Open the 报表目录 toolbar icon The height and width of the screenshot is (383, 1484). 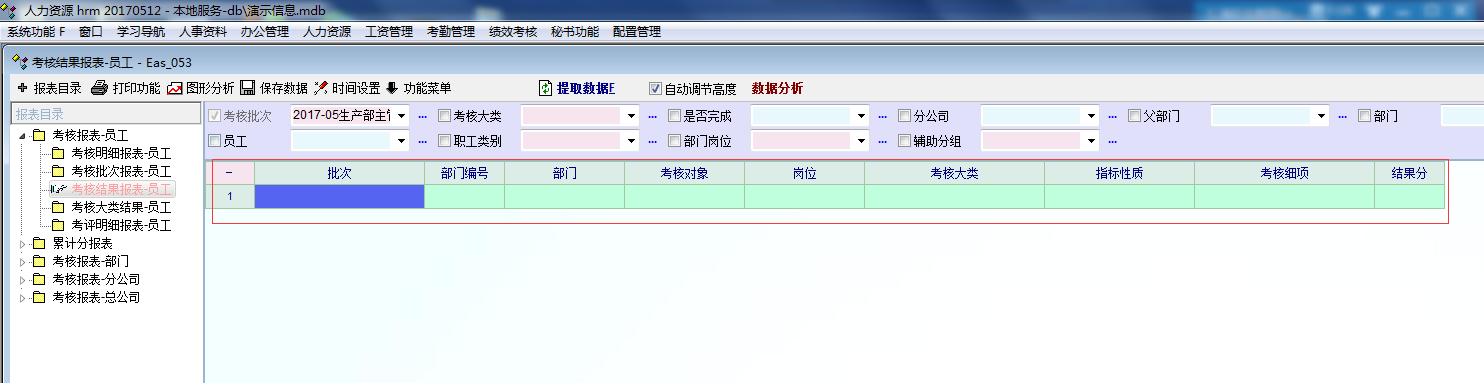(x=23, y=88)
